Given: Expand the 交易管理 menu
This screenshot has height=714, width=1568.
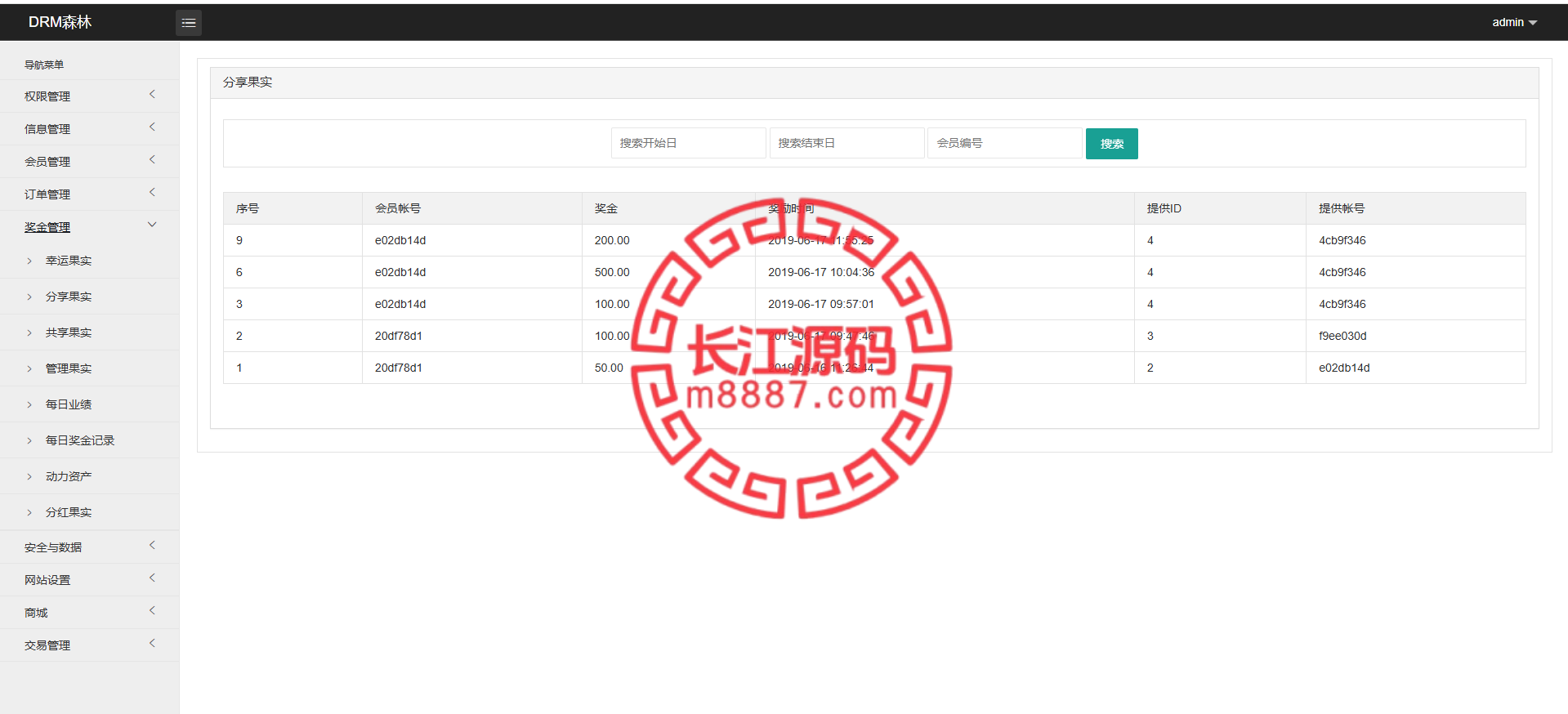Looking at the screenshot, I should (x=89, y=645).
